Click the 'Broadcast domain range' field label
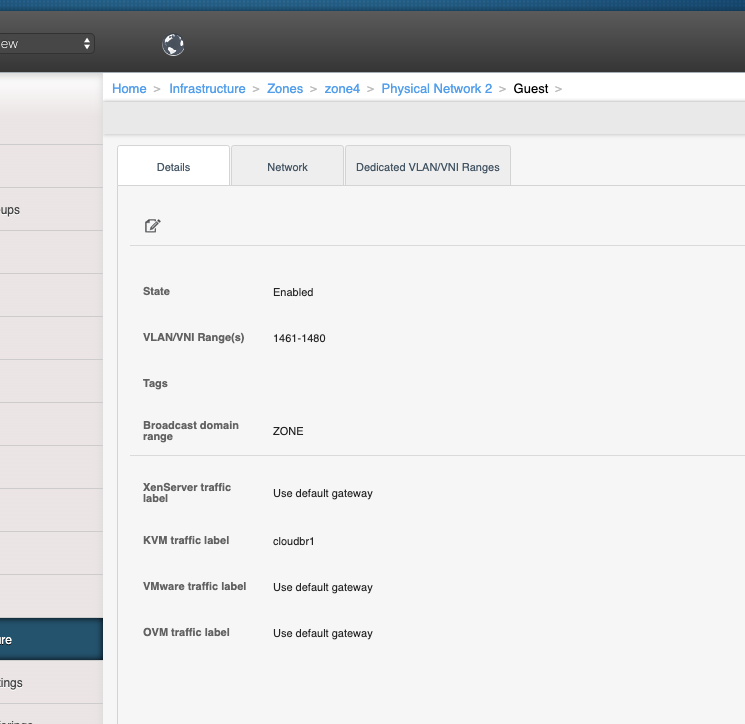The image size is (745, 724). 191,431
